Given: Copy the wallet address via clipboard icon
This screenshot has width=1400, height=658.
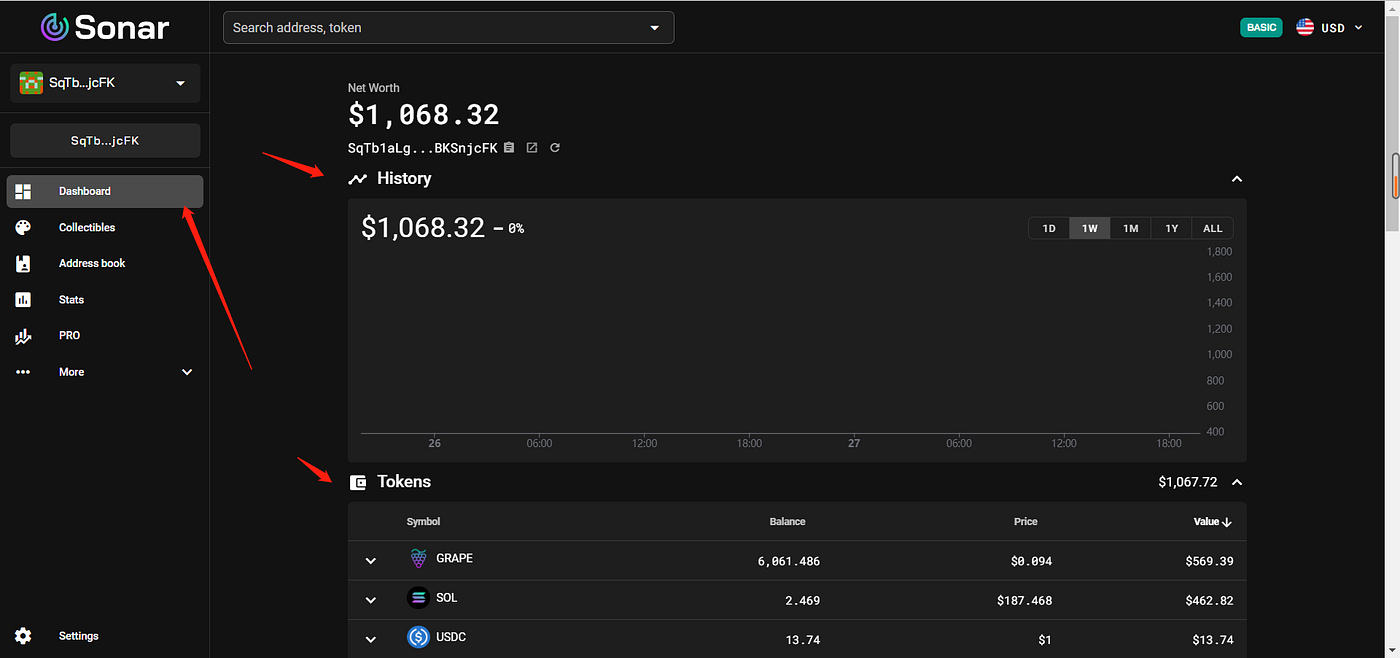Looking at the screenshot, I should click(509, 148).
